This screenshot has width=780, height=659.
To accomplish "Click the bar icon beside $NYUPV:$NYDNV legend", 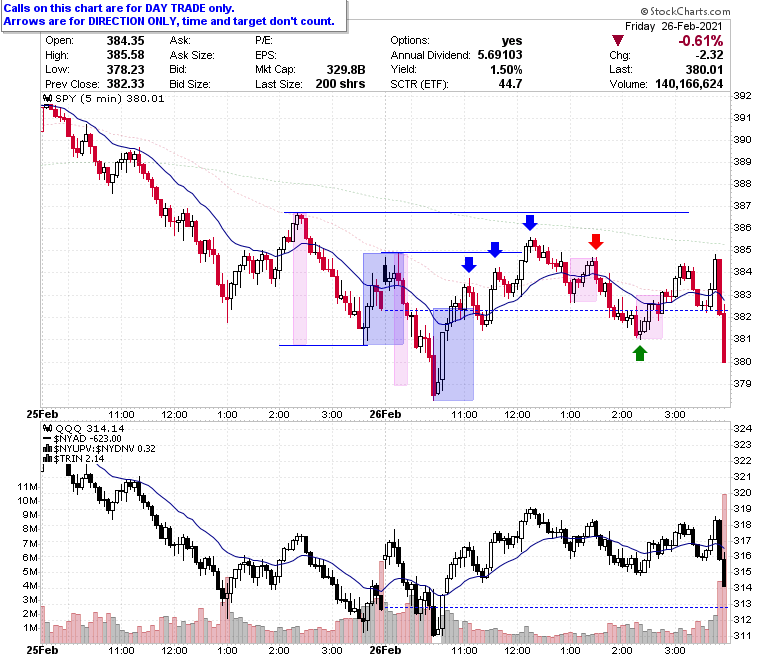I will (x=48, y=449).
